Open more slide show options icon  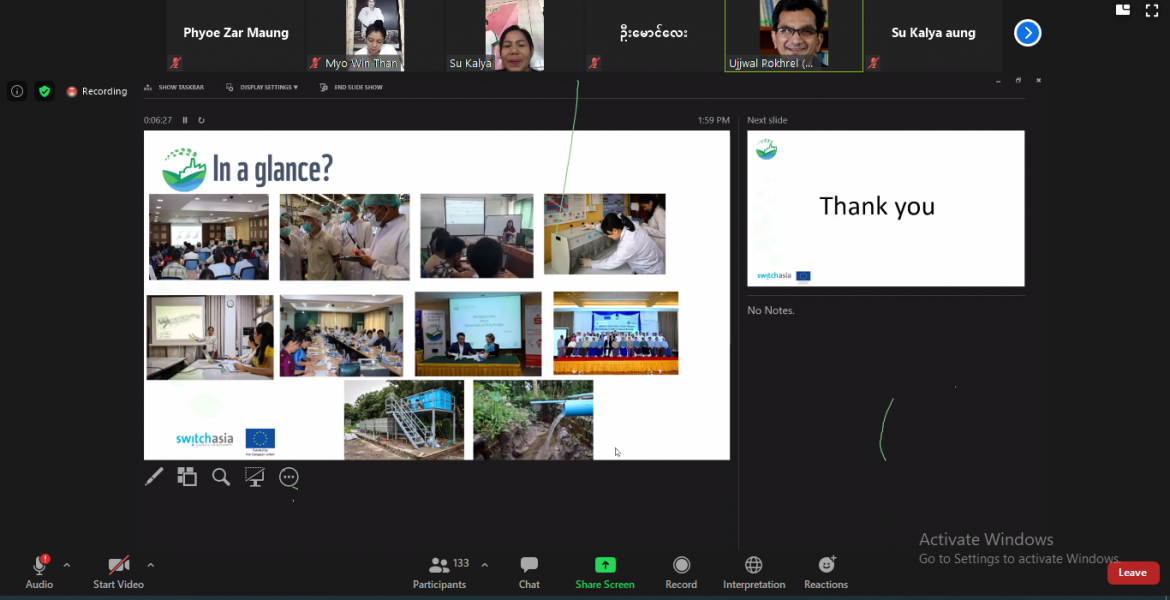[x=289, y=477]
